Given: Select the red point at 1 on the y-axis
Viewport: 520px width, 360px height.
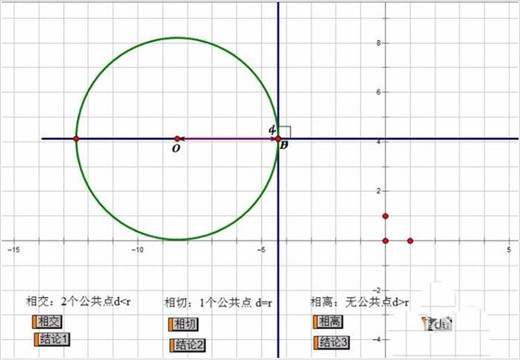Looking at the screenshot, I should click(385, 216).
